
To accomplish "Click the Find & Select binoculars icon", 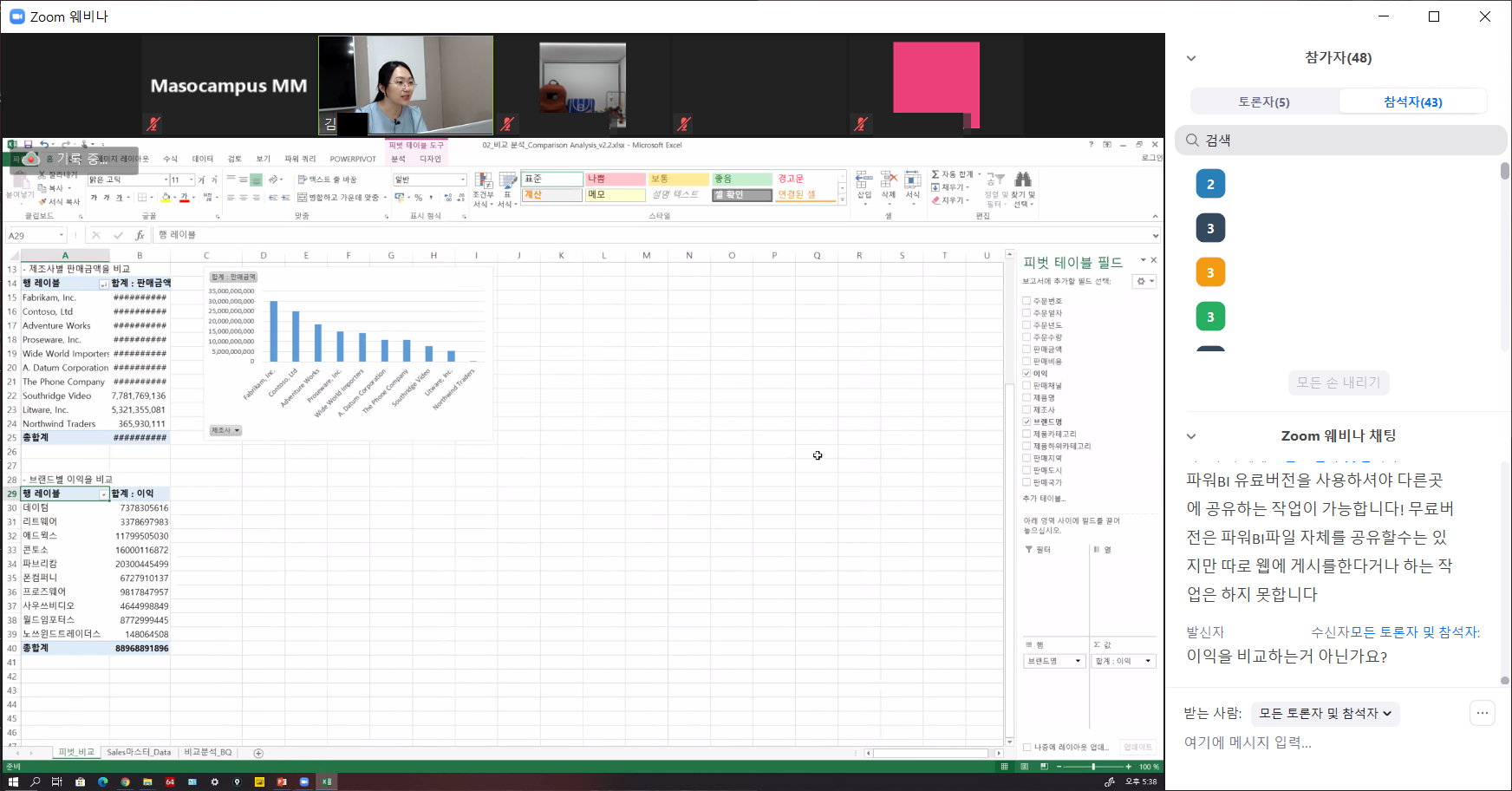I will point(1023,180).
